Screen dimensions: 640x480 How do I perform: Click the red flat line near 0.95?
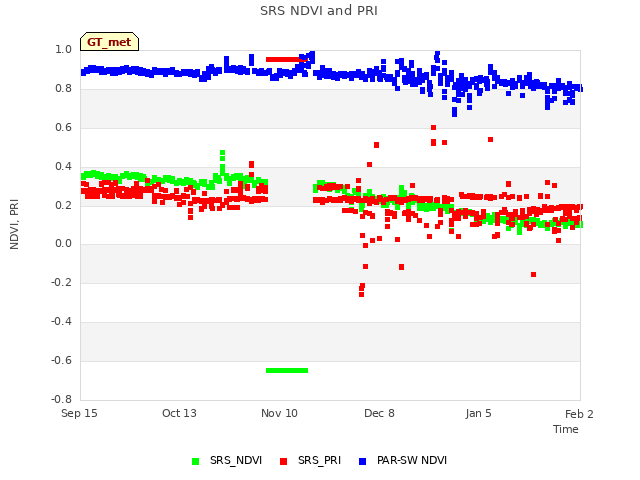pos(287,60)
